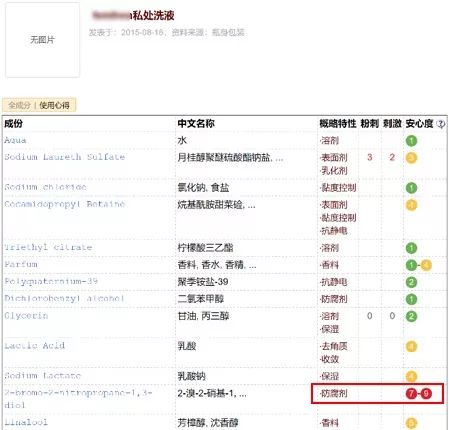The width and height of the screenshot is (449, 430).
Task: Click the 保湿 property in Glycerin row
Action: pos(329,329)
